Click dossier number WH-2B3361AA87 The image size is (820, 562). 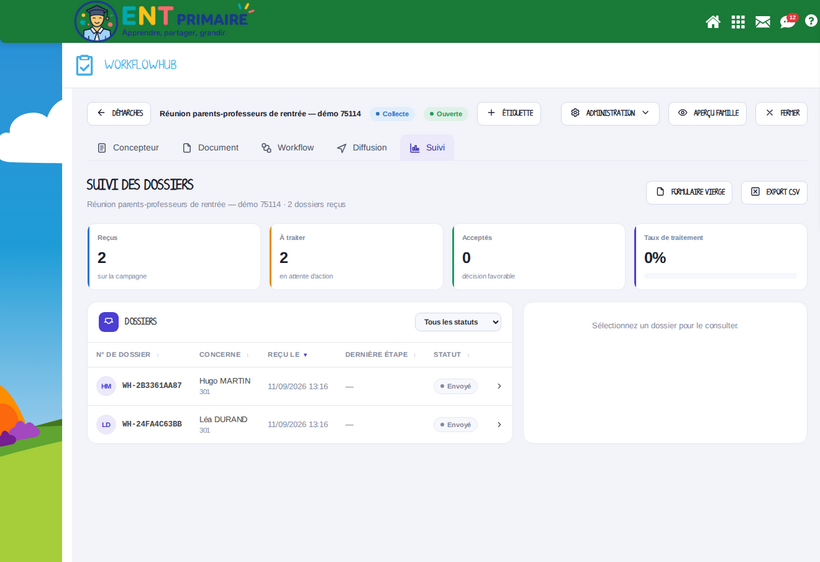(x=152, y=386)
